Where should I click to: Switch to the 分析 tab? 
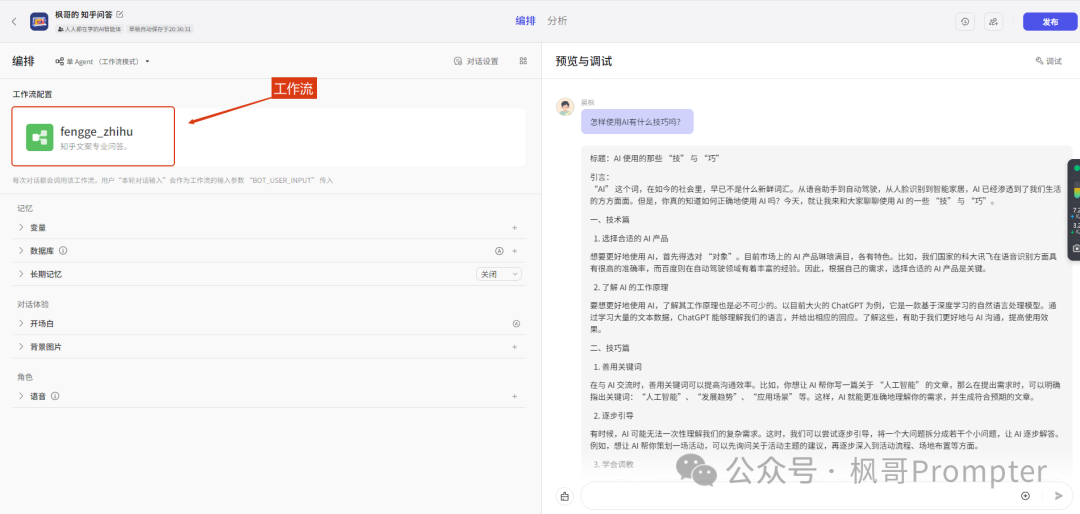tap(557, 21)
